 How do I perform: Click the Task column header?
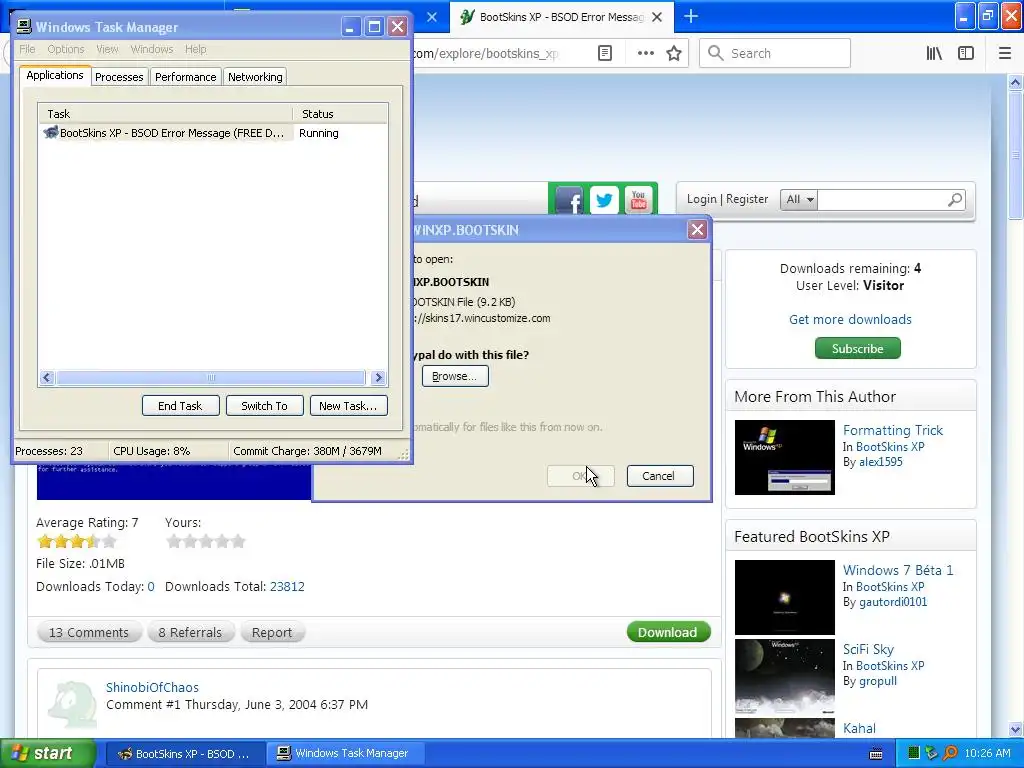click(x=165, y=114)
